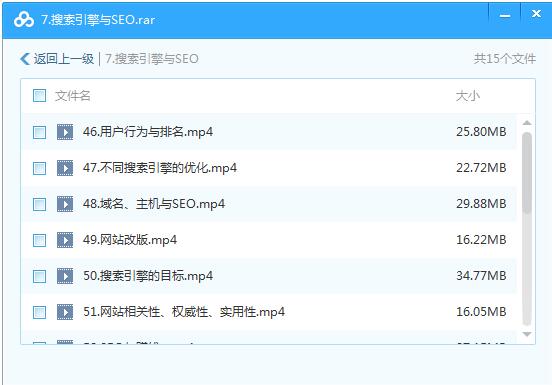552x385 pixels.
Task: Open the 7.搜索引擎与SEO breadcrumb folder
Action: point(152,59)
